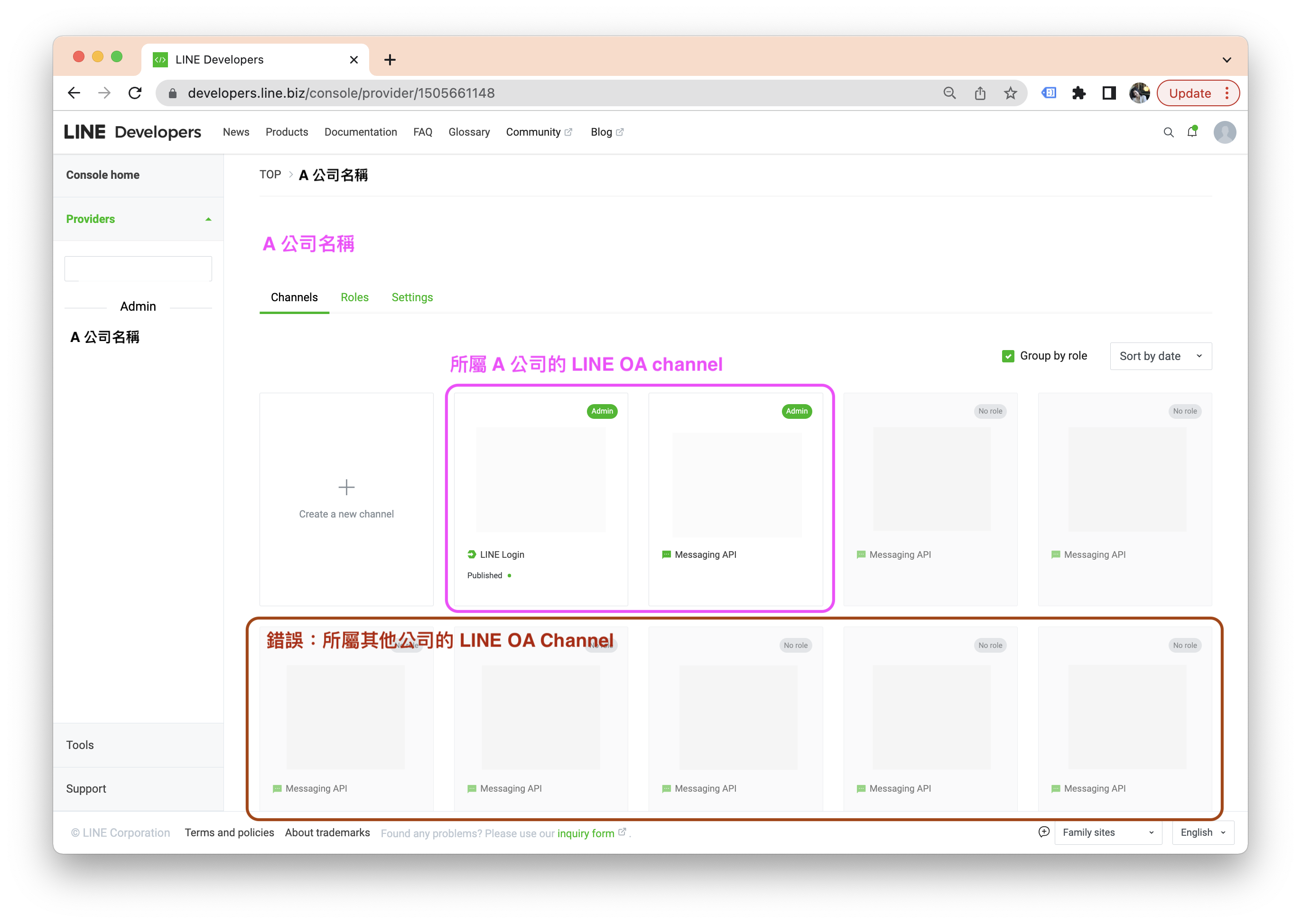Open the Support sidebar item
The height and width of the screenshot is (924, 1301).
pyautogui.click(x=86, y=789)
